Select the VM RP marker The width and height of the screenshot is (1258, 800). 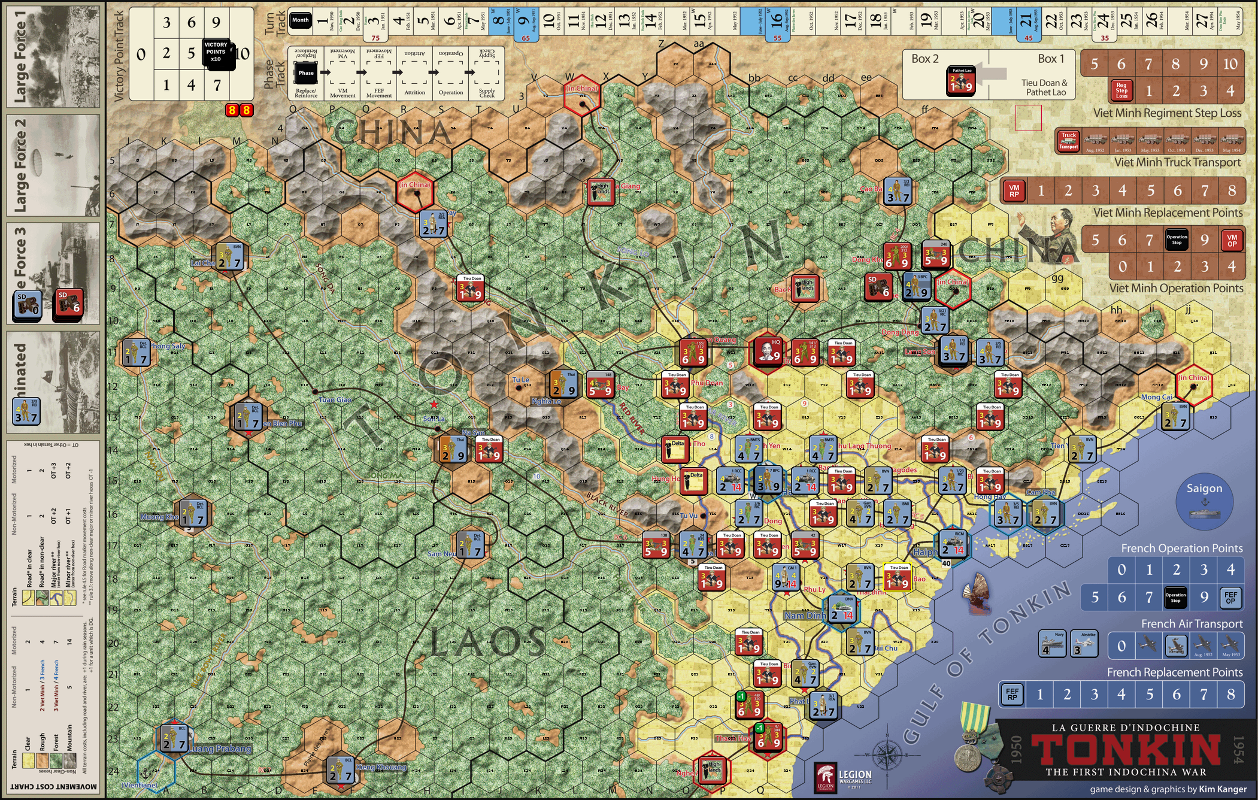(1014, 190)
